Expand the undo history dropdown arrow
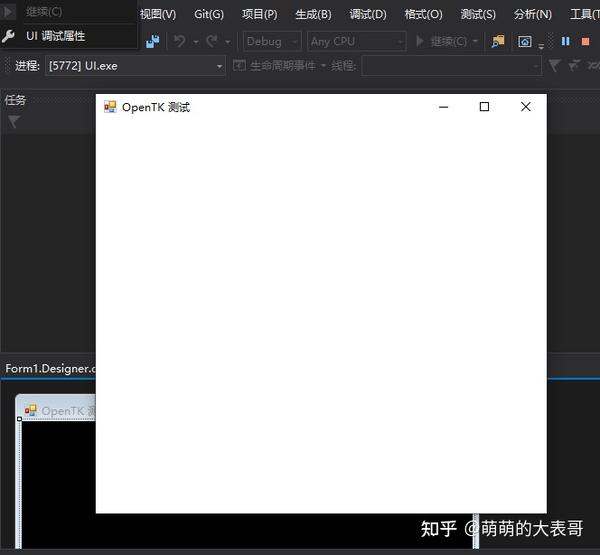The height and width of the screenshot is (555, 600). click(196, 41)
